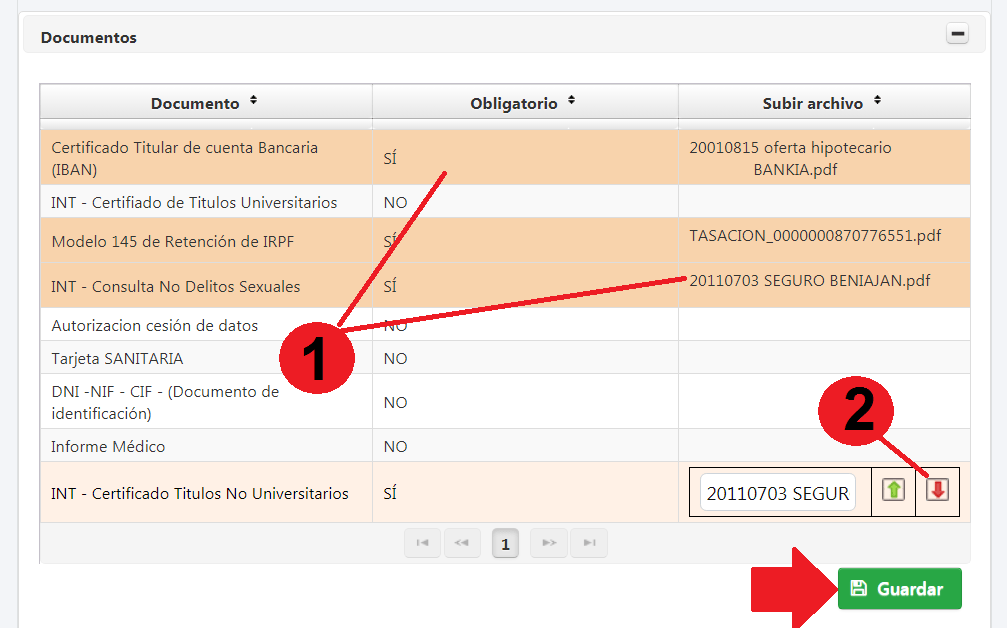This screenshot has width=1007, height=628.
Task: Go to previous page of the table
Action: click(462, 543)
